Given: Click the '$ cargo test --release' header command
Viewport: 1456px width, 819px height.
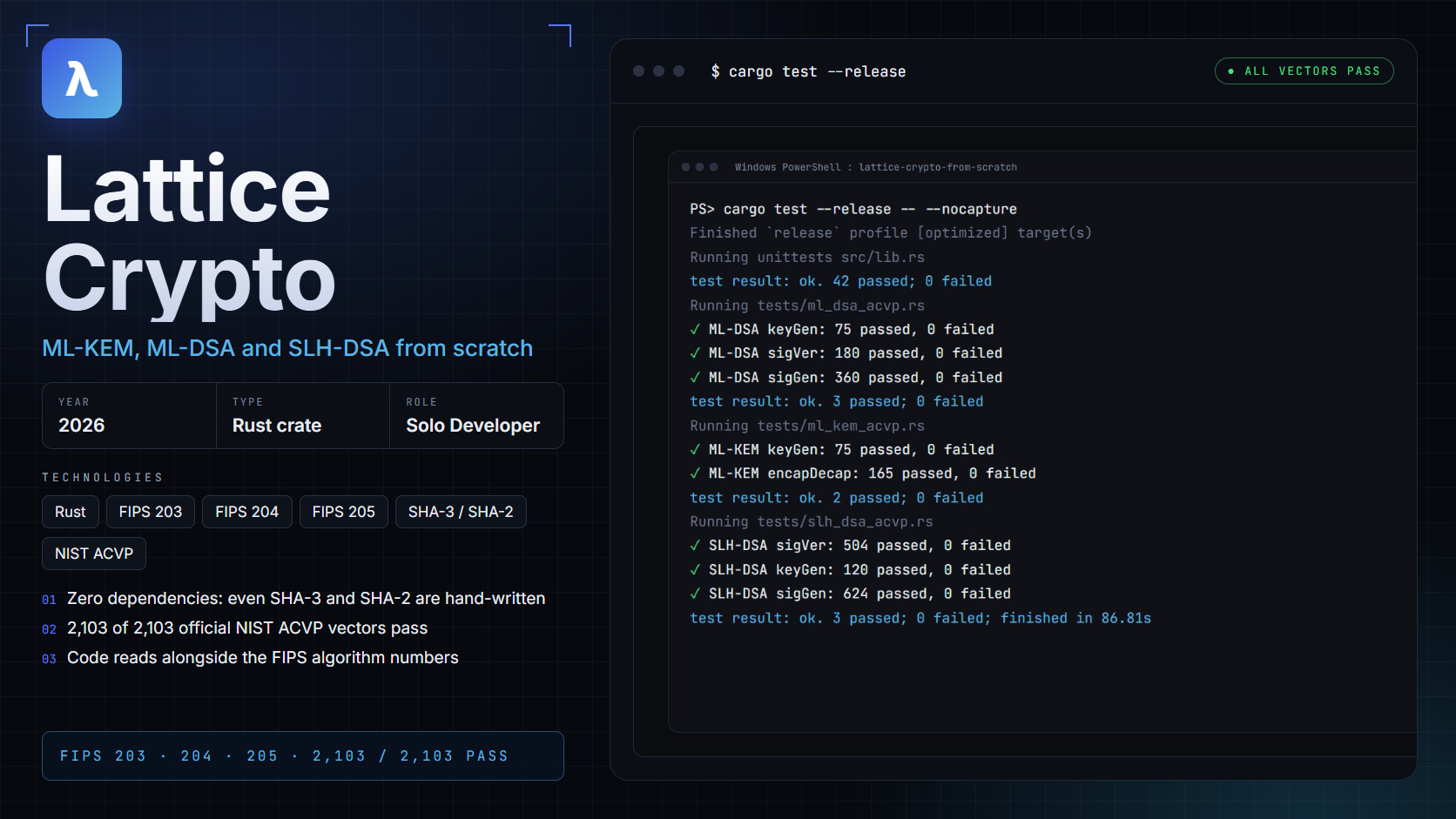Looking at the screenshot, I should 808,71.
